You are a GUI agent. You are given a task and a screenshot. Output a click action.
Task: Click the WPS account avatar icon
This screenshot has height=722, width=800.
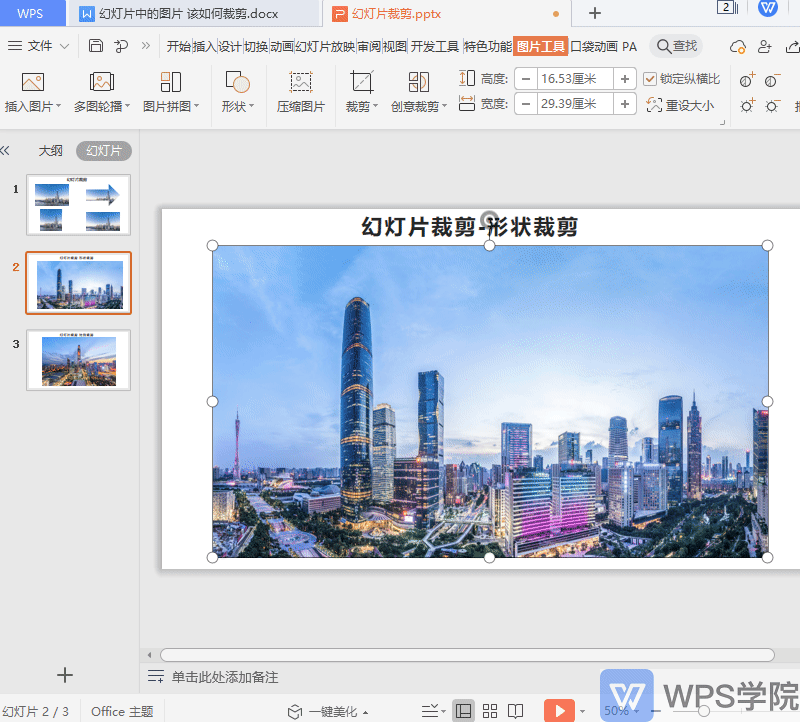click(x=767, y=8)
